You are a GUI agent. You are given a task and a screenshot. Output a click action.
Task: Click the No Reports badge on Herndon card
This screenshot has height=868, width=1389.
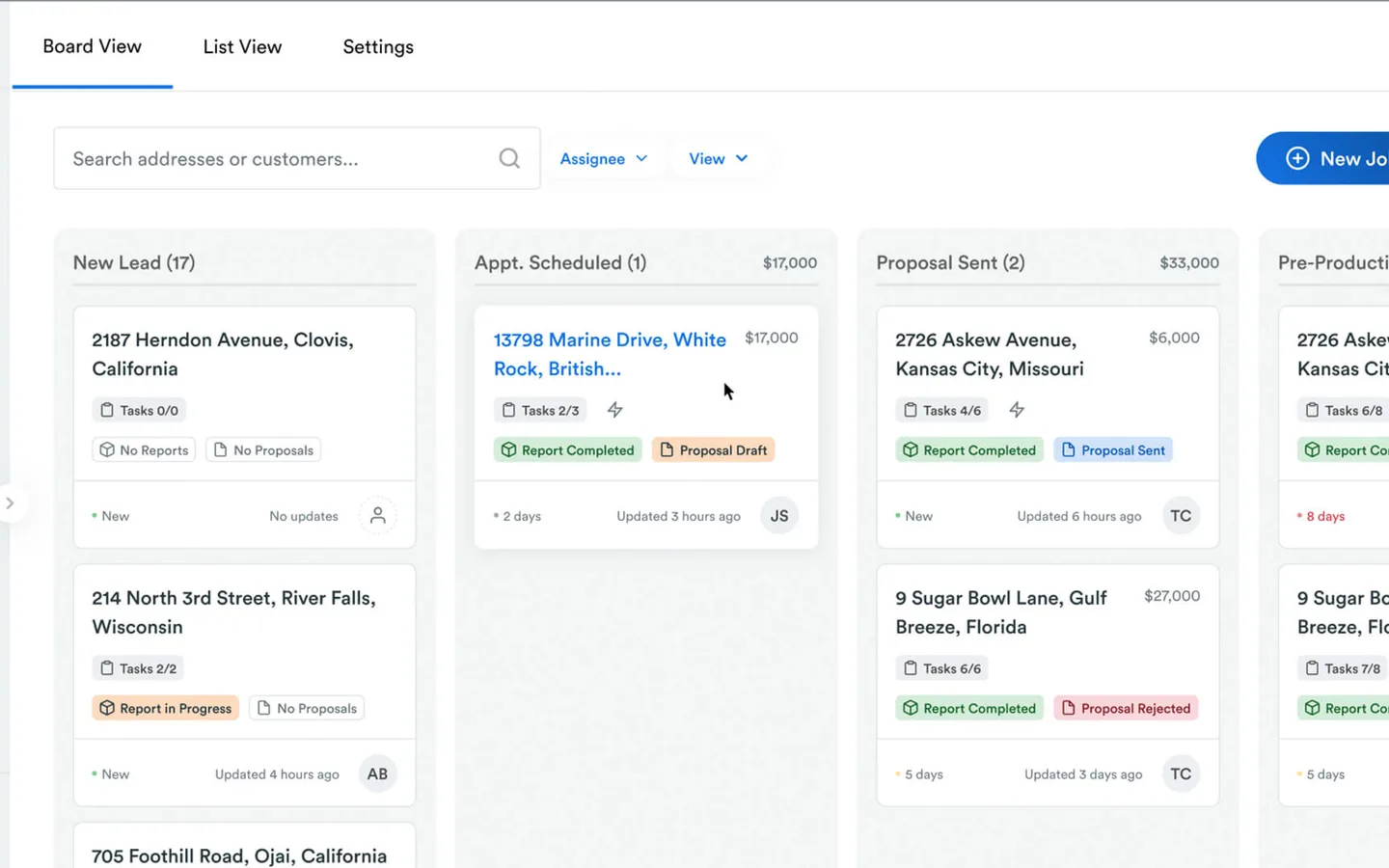coord(144,449)
